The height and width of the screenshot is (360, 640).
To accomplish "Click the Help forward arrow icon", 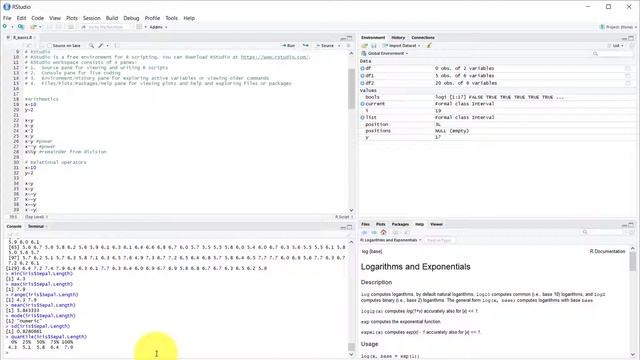I will [373, 233].
